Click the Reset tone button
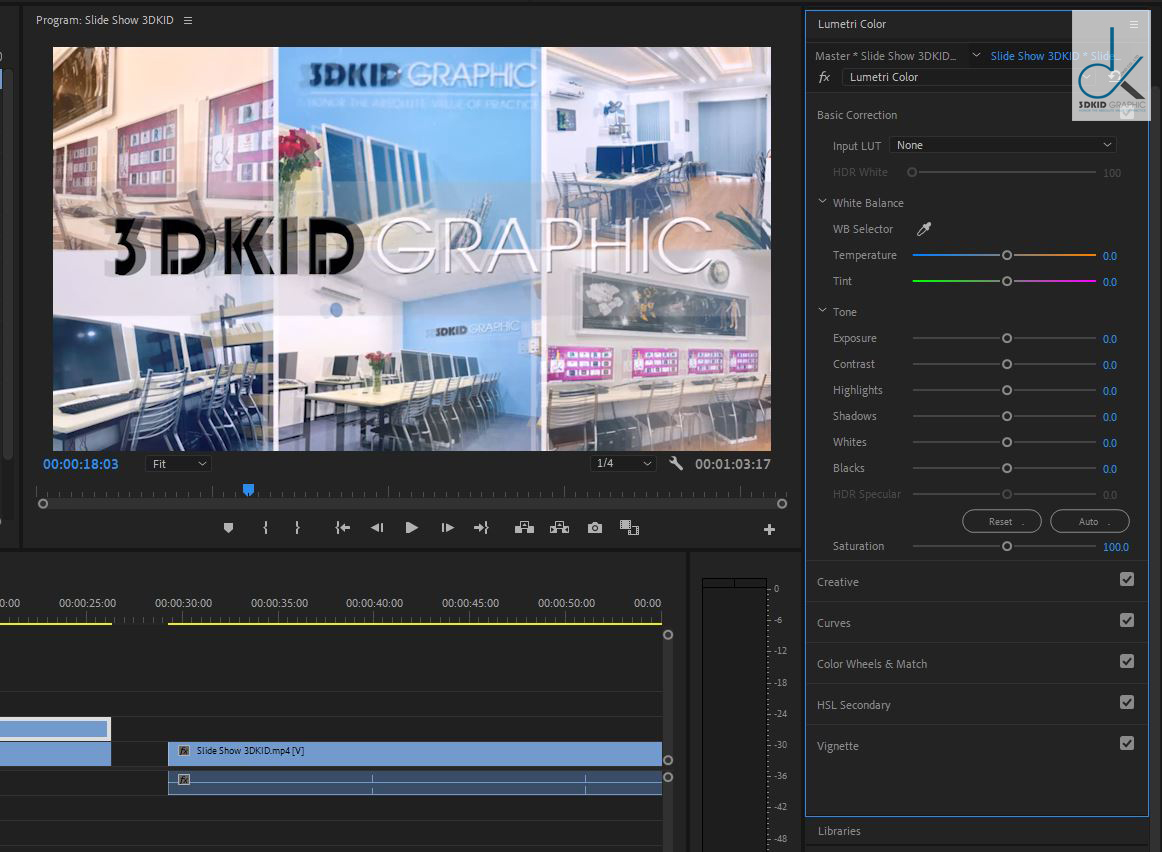The height and width of the screenshot is (852, 1162). (x=1001, y=522)
